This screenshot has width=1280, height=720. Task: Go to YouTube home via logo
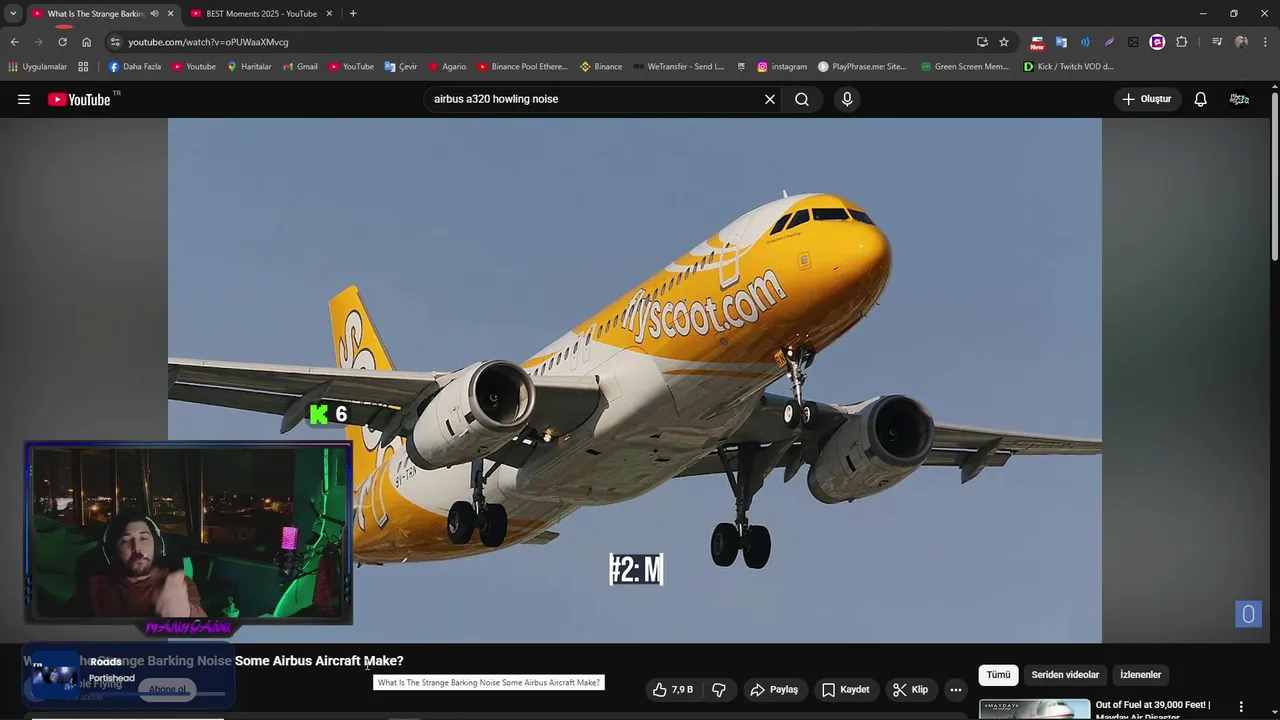84,99
